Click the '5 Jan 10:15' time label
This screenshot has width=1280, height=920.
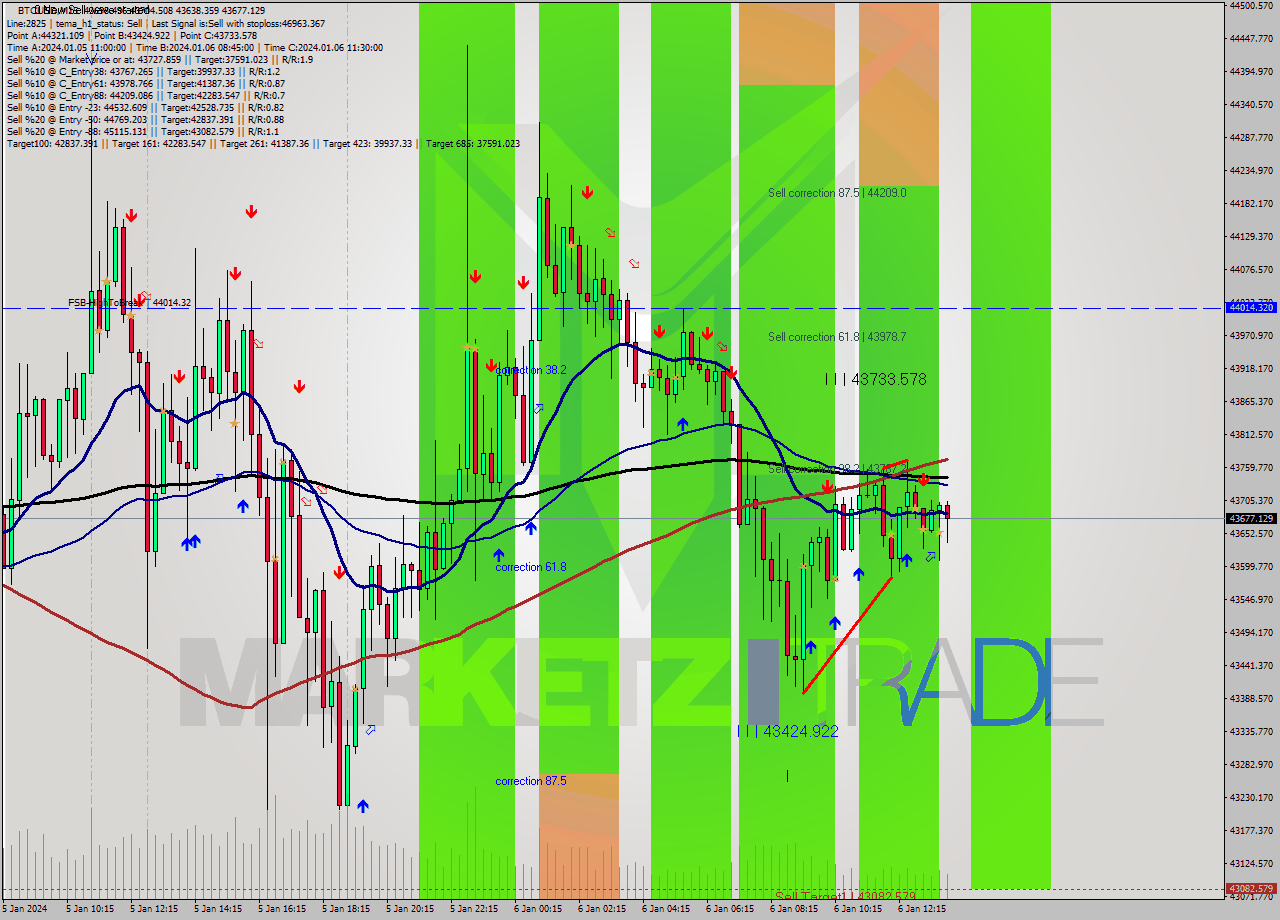90,909
